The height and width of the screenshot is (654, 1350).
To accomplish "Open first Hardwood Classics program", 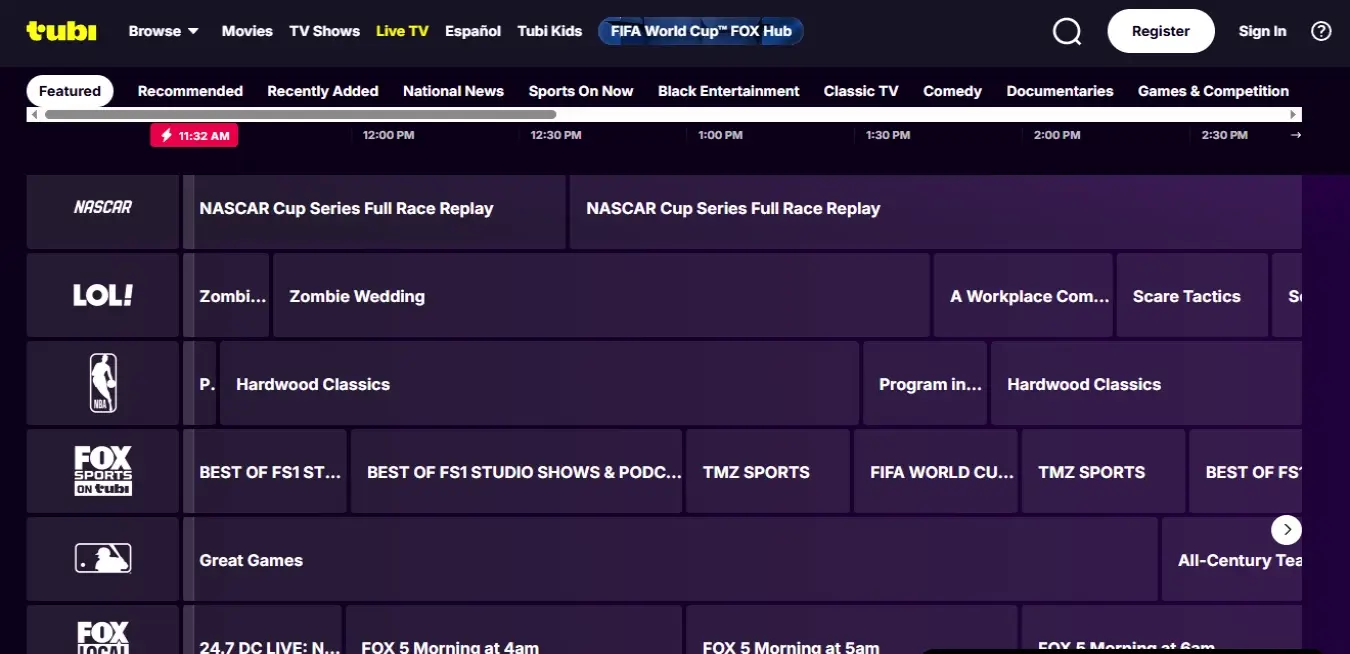I will (539, 383).
